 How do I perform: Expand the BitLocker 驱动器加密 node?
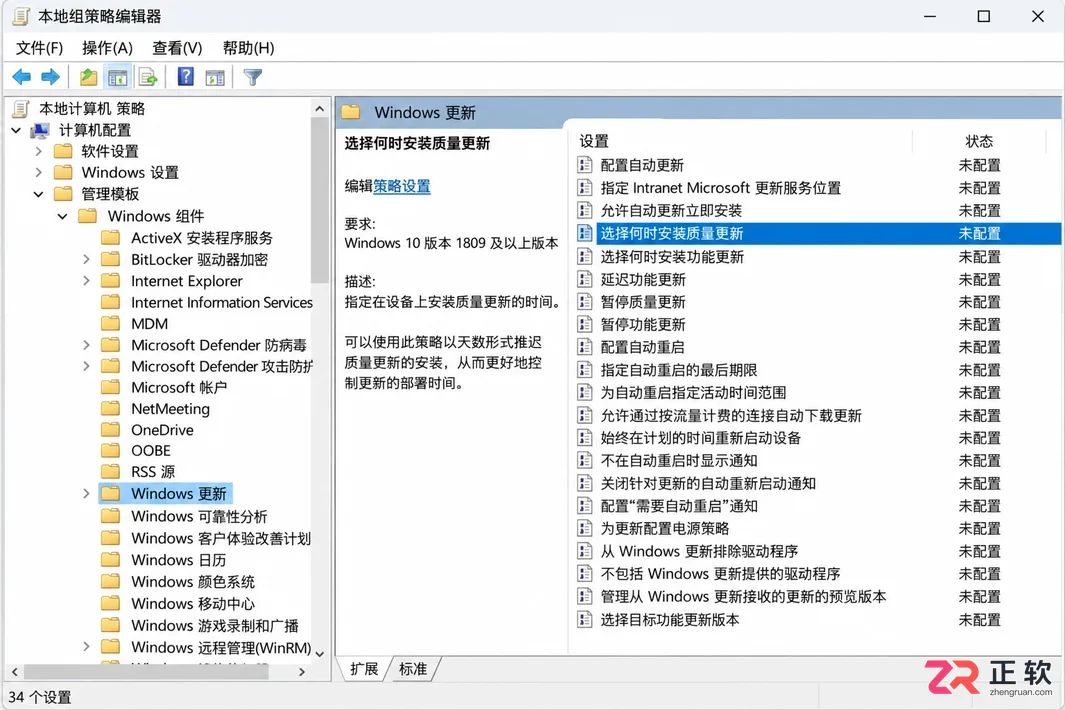pyautogui.click(x=86, y=259)
